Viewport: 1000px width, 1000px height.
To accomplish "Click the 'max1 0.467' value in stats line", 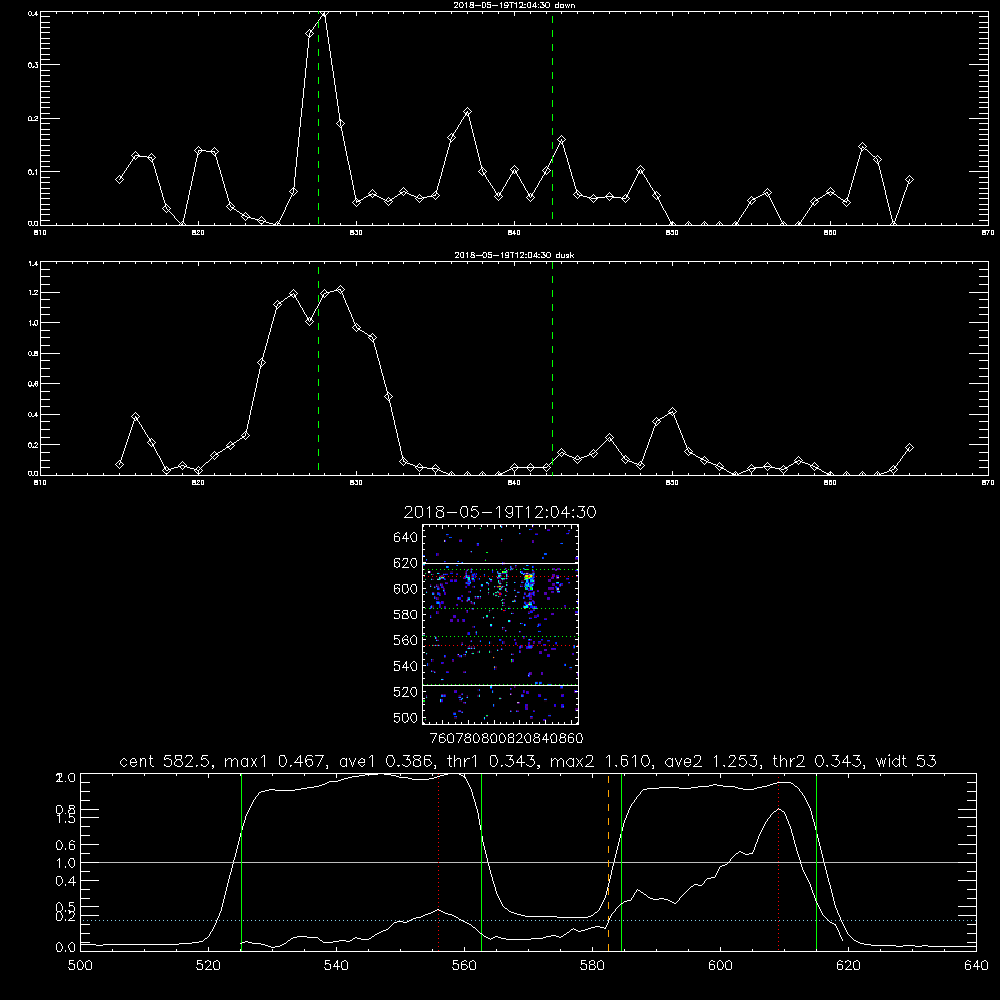I will click(x=276, y=761).
